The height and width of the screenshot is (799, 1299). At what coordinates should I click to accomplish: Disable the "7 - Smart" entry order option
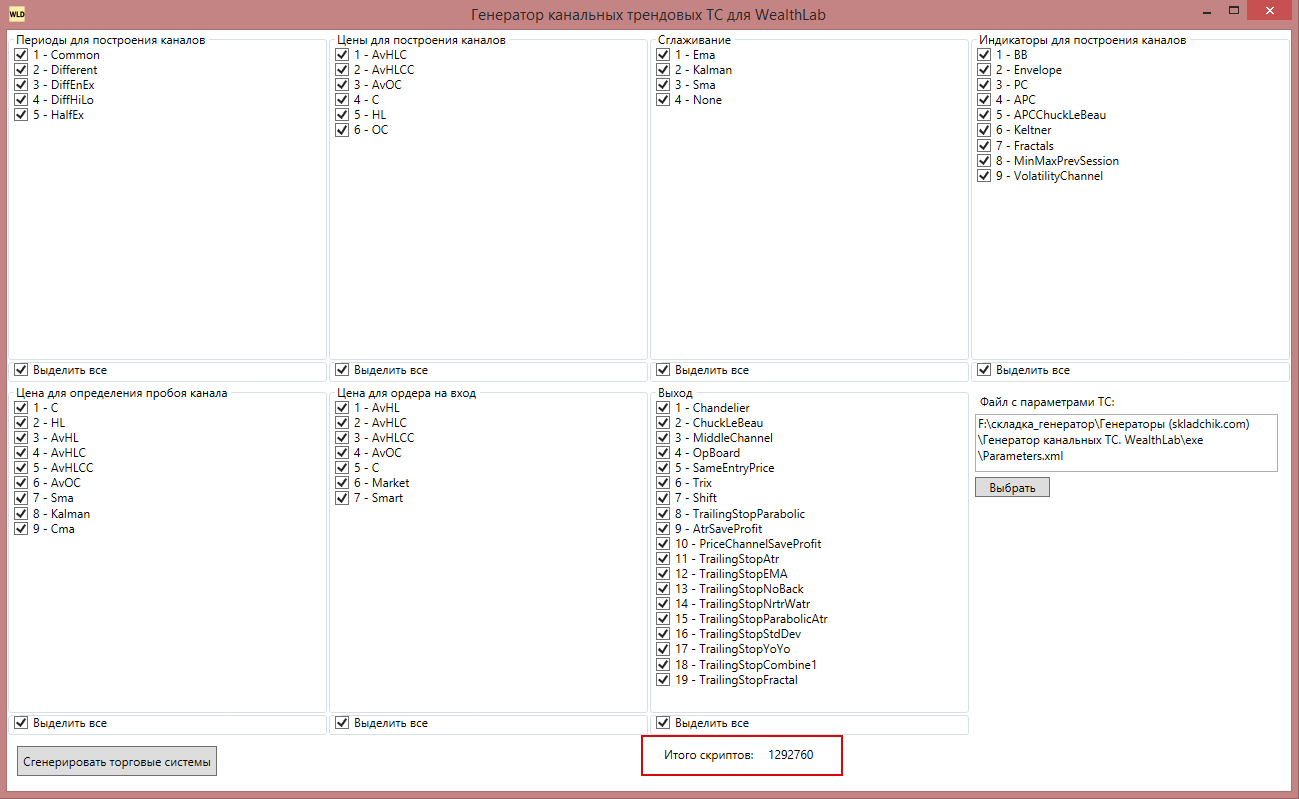pos(342,498)
